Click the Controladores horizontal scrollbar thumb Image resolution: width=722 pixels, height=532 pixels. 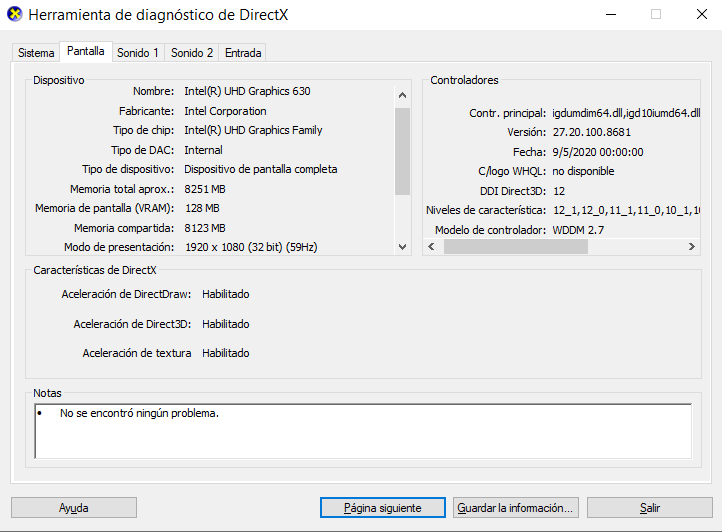[x=516, y=246]
